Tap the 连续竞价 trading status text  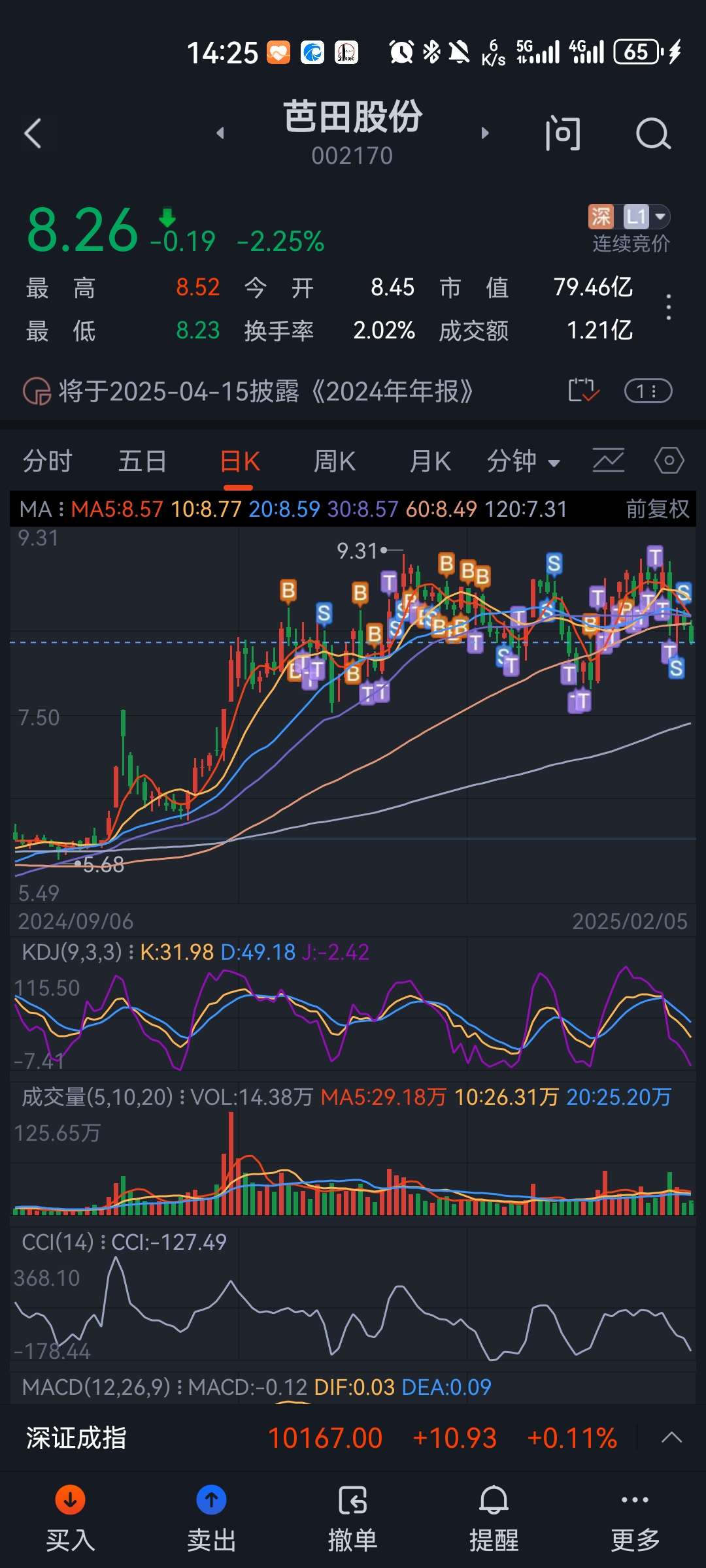tap(631, 244)
